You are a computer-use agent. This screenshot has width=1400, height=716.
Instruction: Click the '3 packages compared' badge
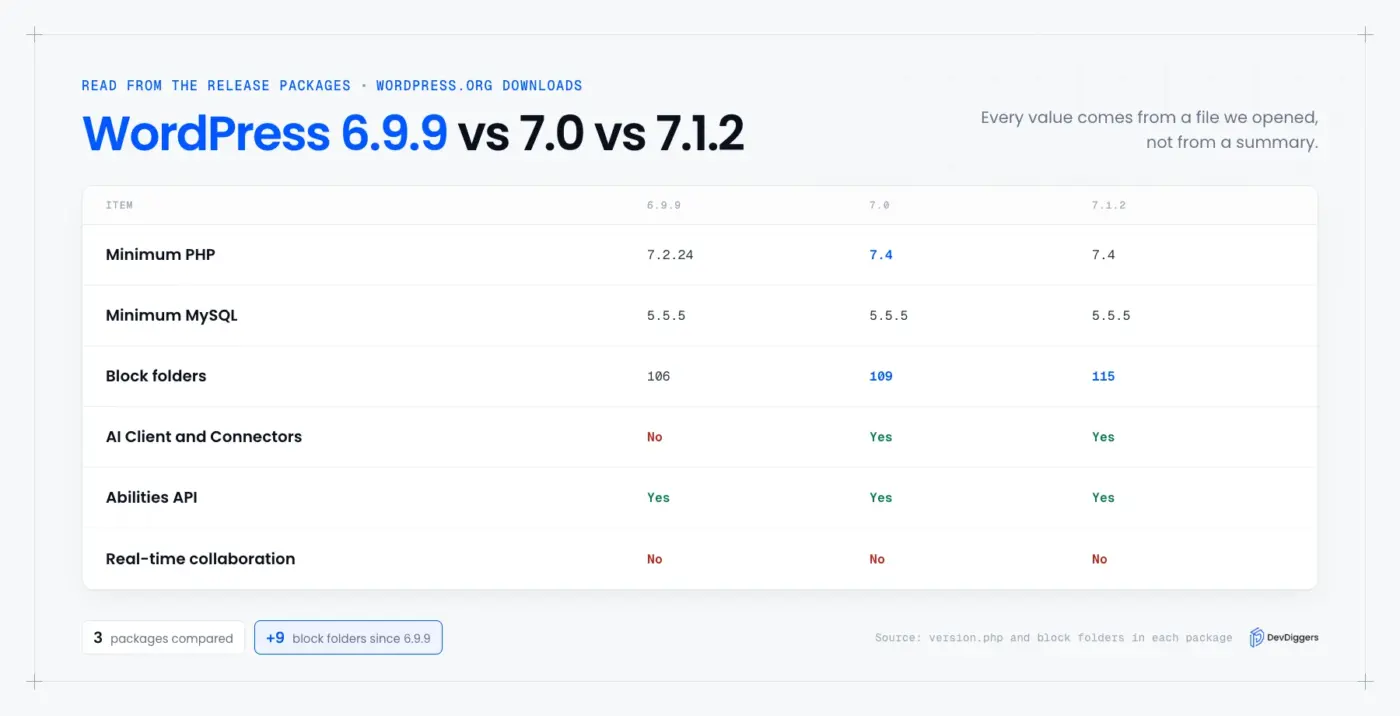pyautogui.click(x=163, y=638)
